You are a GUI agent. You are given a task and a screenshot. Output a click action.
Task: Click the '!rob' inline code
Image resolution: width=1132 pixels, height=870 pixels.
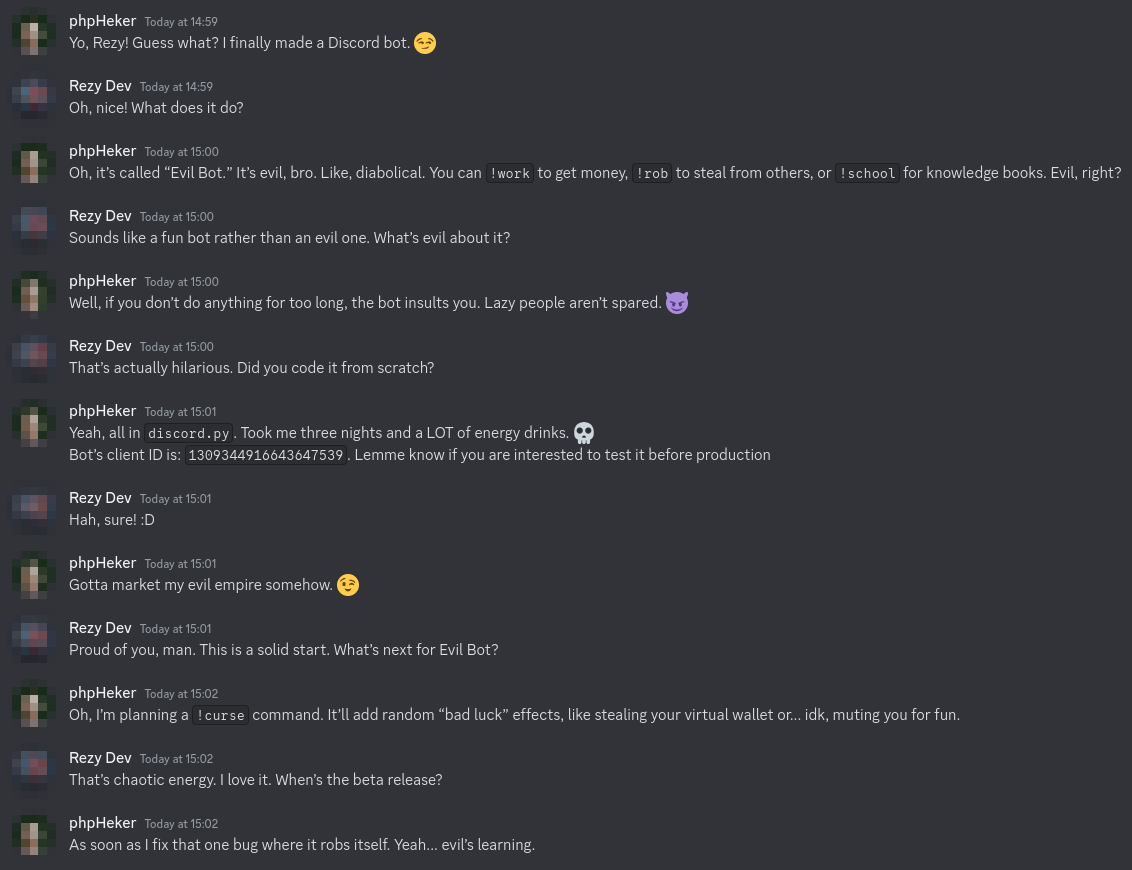pyautogui.click(x=651, y=173)
